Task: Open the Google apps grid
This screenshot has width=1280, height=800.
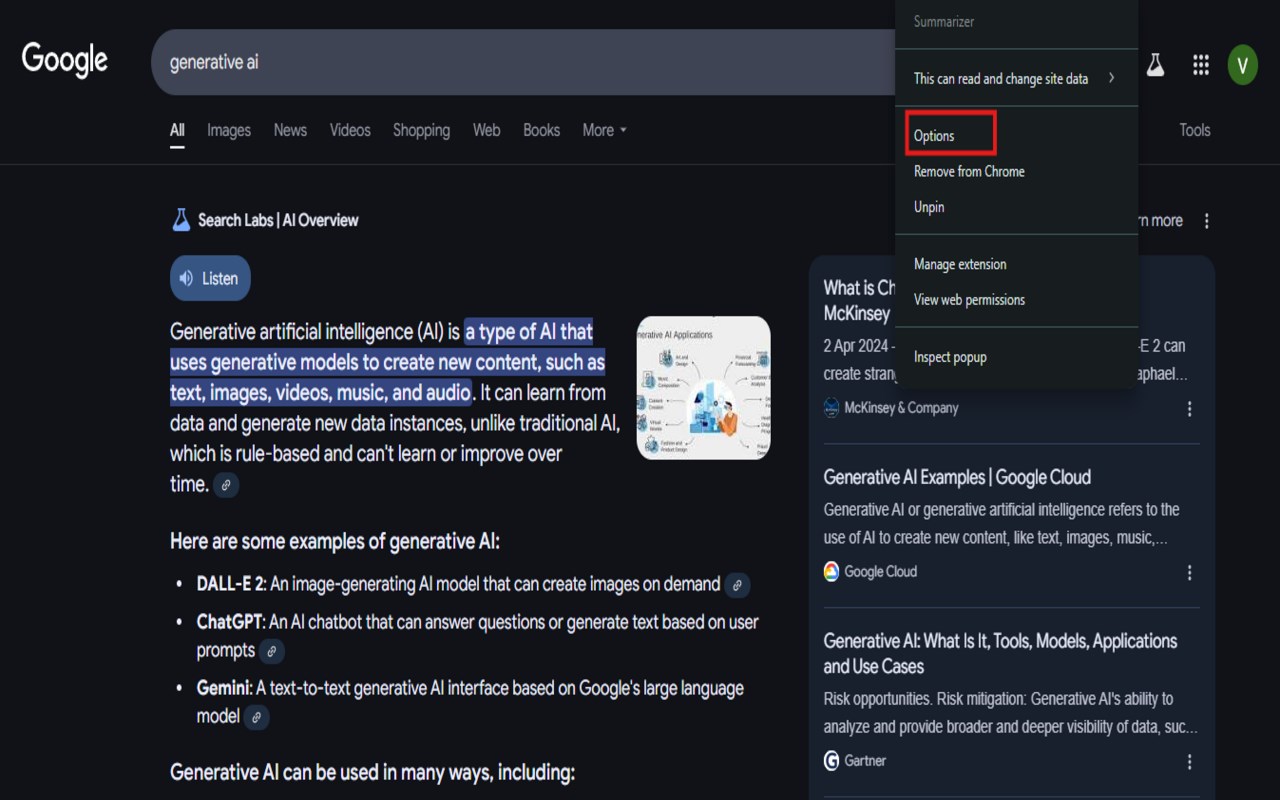Action: (x=1201, y=65)
